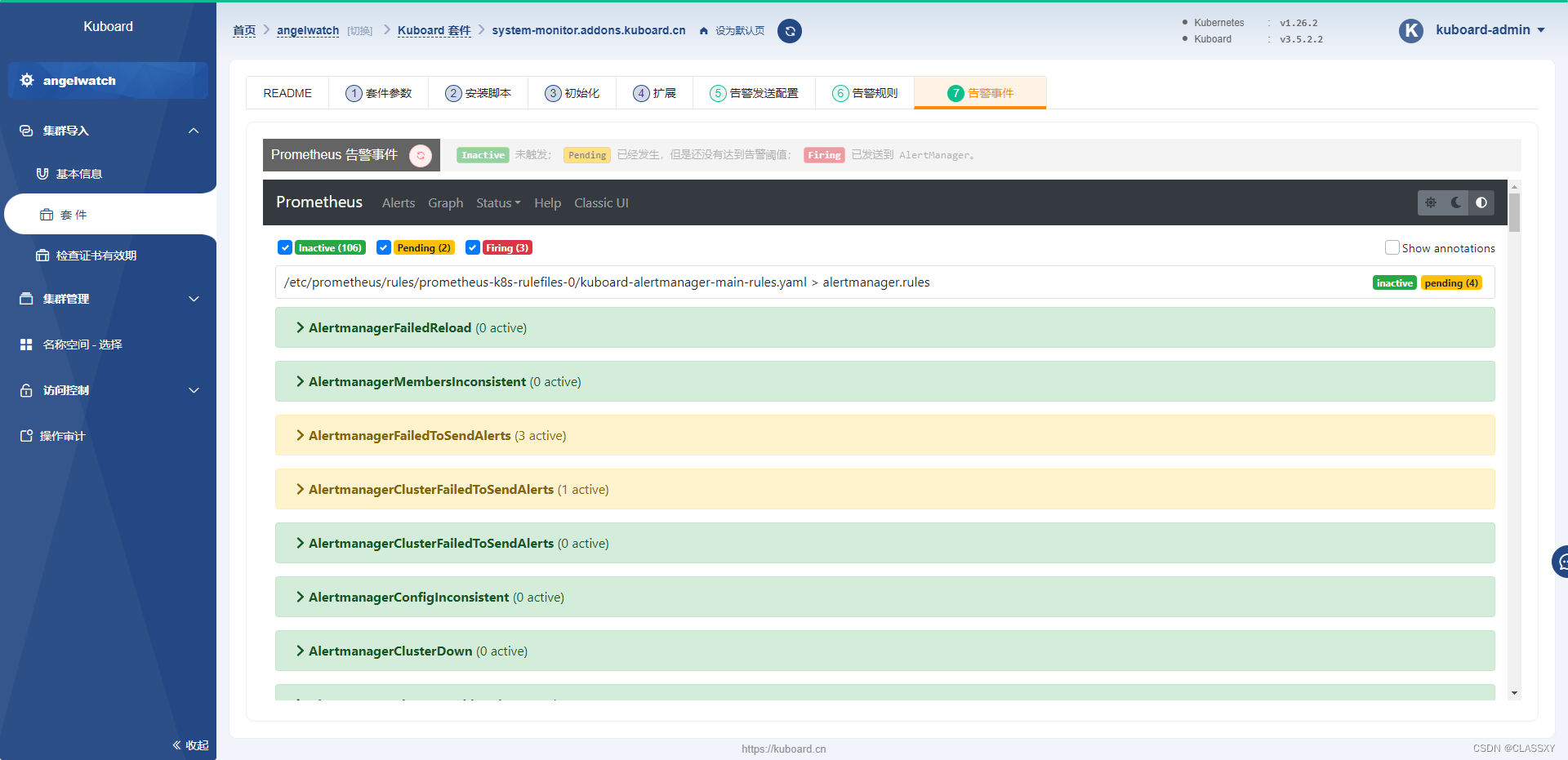The width and height of the screenshot is (1568, 760).
Task: Click the home icon beside 设为默认页
Action: [704, 31]
